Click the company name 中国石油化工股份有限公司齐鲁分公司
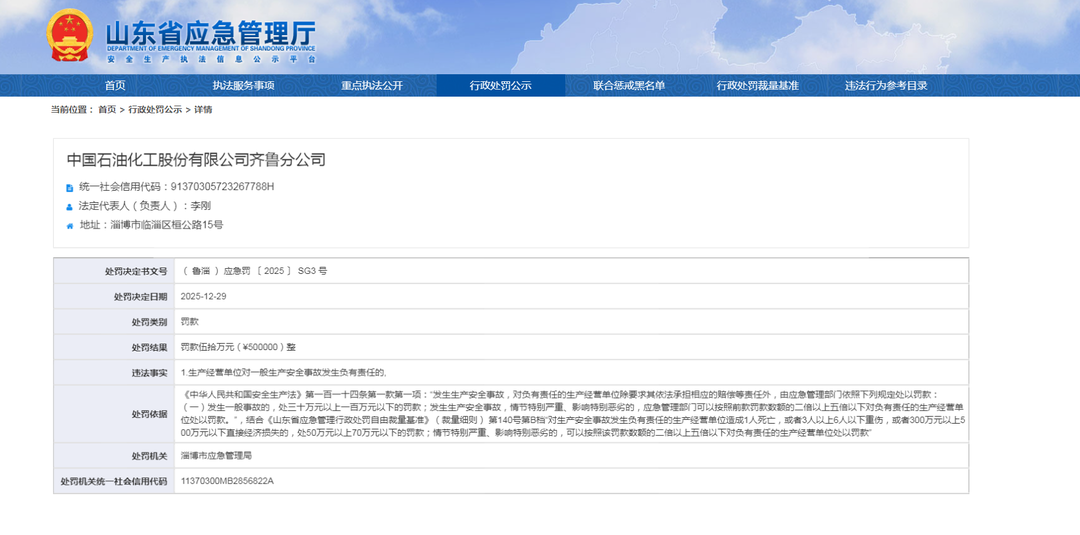Viewport: 1080px width, 535px height. click(x=196, y=160)
